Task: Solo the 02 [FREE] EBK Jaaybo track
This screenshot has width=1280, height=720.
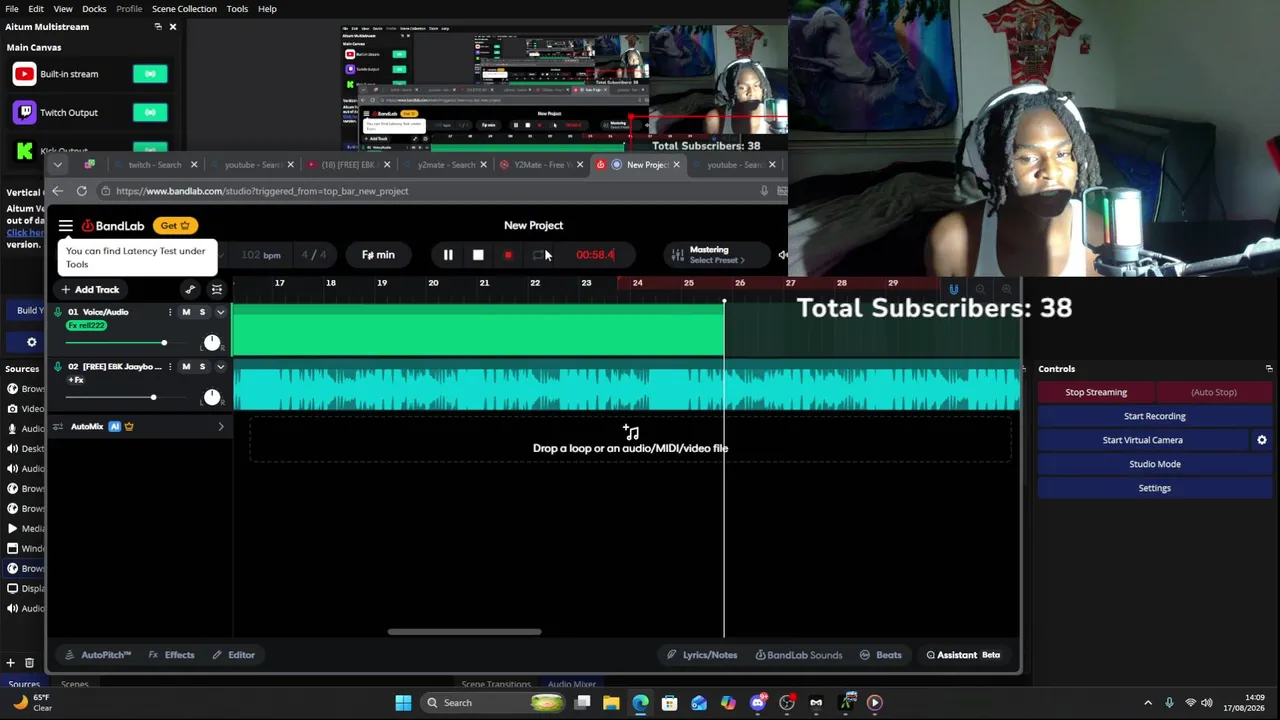Action: (x=202, y=367)
